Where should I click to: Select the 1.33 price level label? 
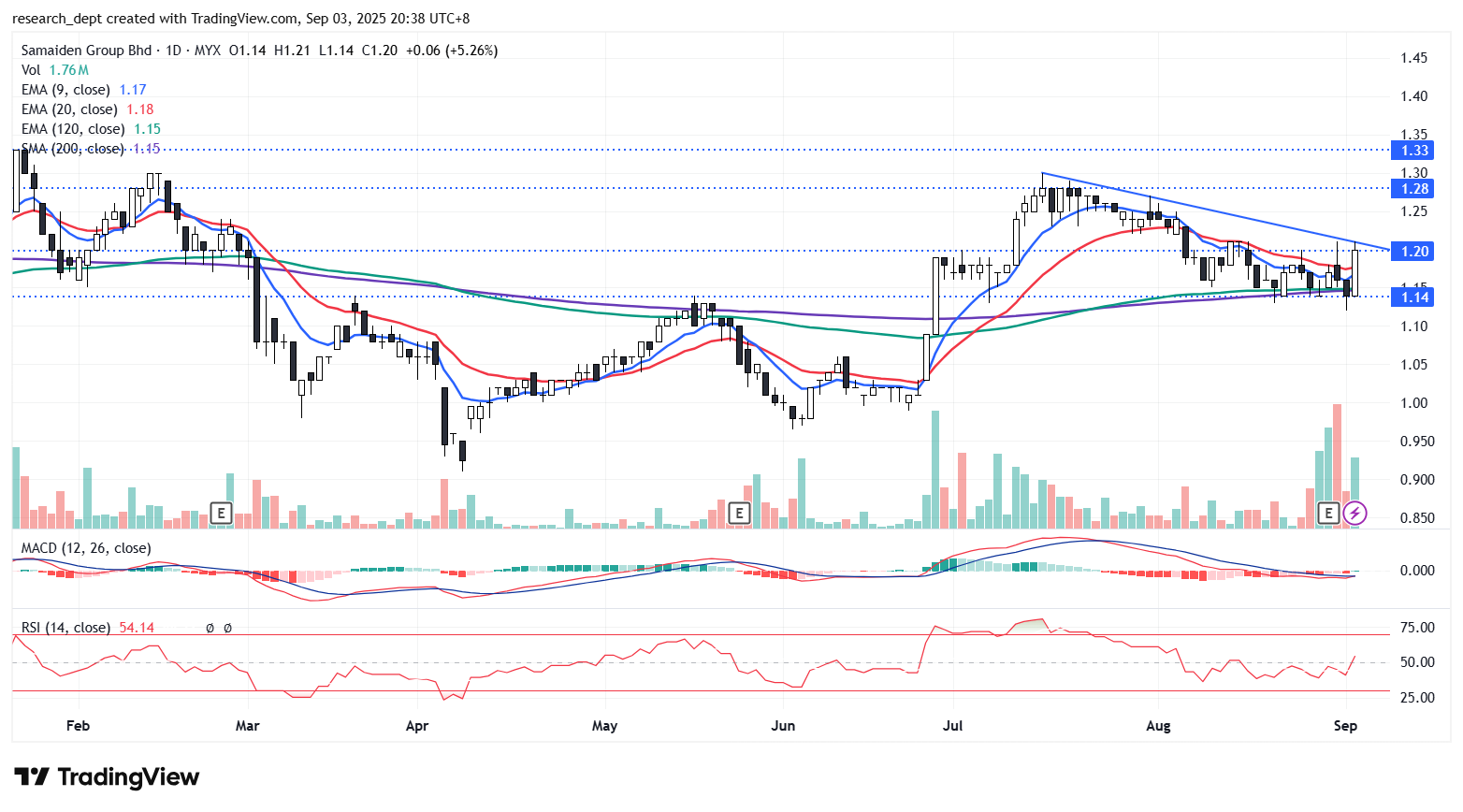coord(1413,151)
